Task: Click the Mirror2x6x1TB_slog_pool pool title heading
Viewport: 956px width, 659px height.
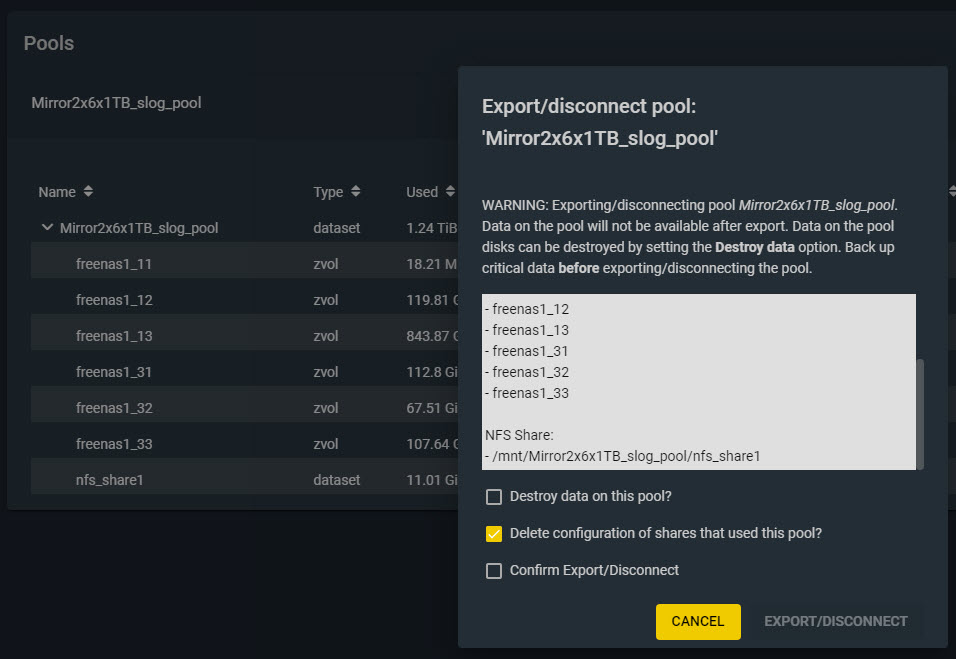Action: (116, 103)
